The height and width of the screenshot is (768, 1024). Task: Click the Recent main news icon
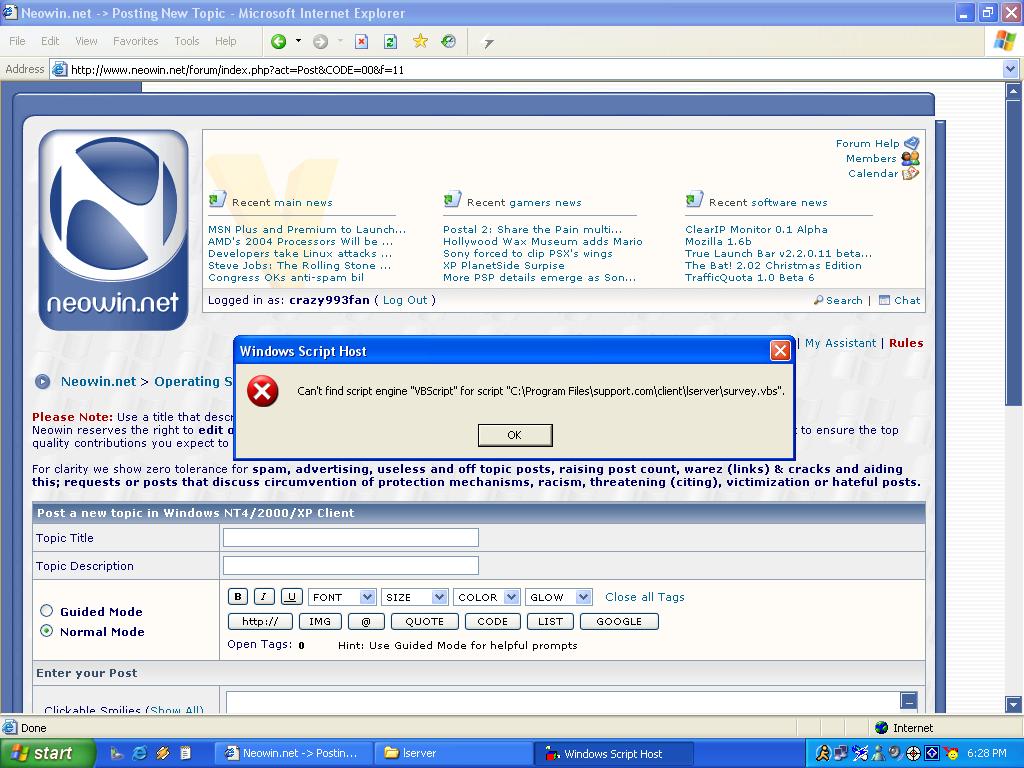point(217,199)
